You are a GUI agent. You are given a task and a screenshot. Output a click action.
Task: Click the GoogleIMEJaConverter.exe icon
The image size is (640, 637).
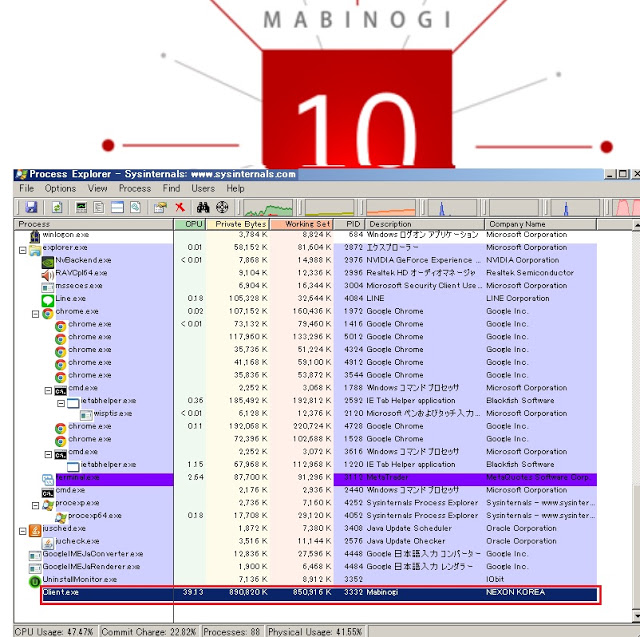tap(35, 555)
